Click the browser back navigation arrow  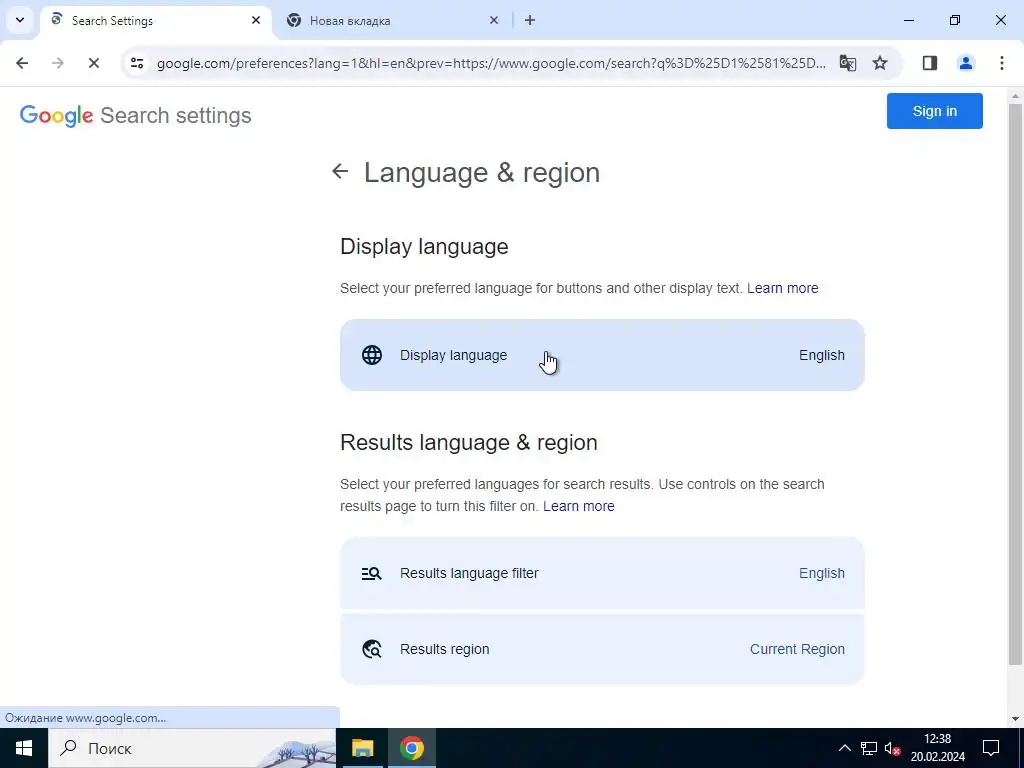click(x=22, y=63)
